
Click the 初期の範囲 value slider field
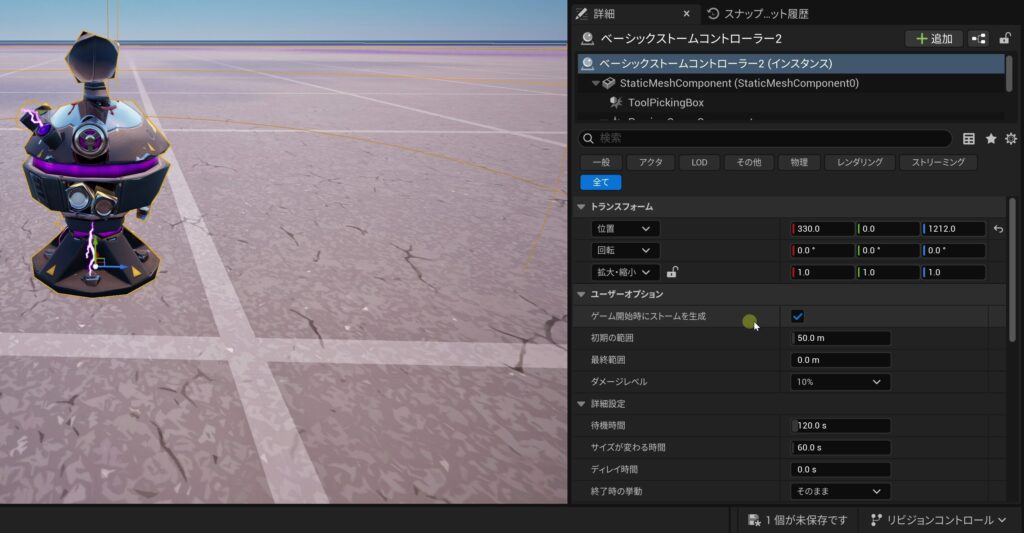[840, 338]
